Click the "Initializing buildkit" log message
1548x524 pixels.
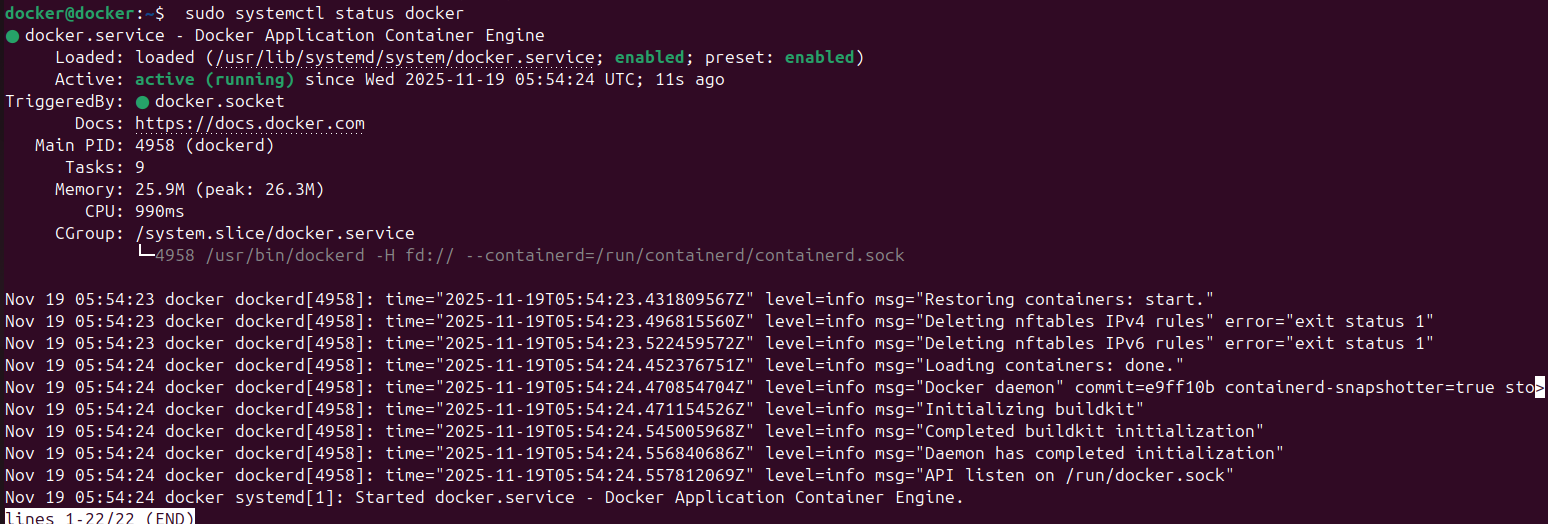coord(1033,409)
